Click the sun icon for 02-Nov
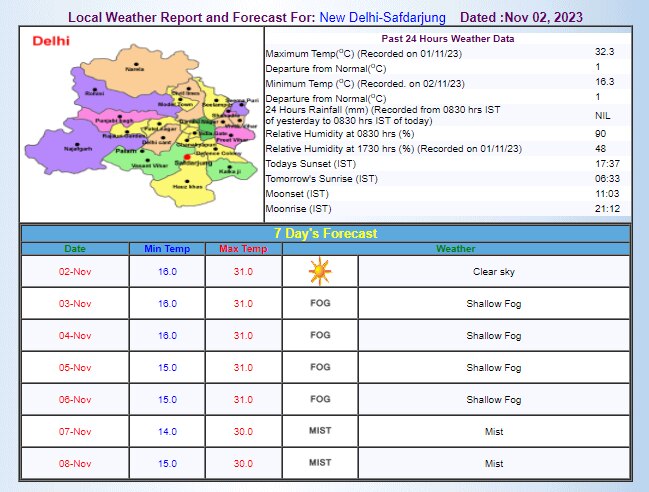Image resolution: width=649 pixels, height=492 pixels. click(319, 271)
